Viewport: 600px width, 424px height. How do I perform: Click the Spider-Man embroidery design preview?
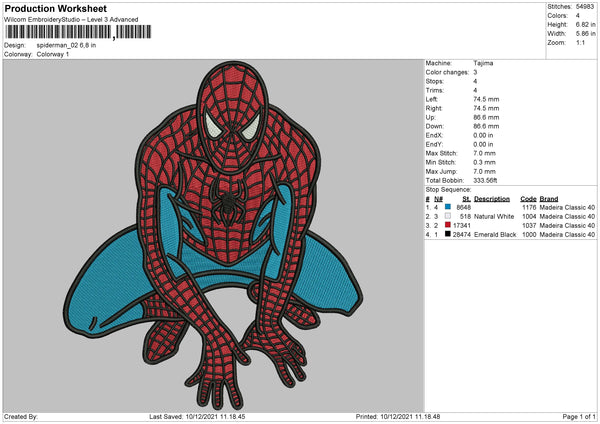(213, 235)
